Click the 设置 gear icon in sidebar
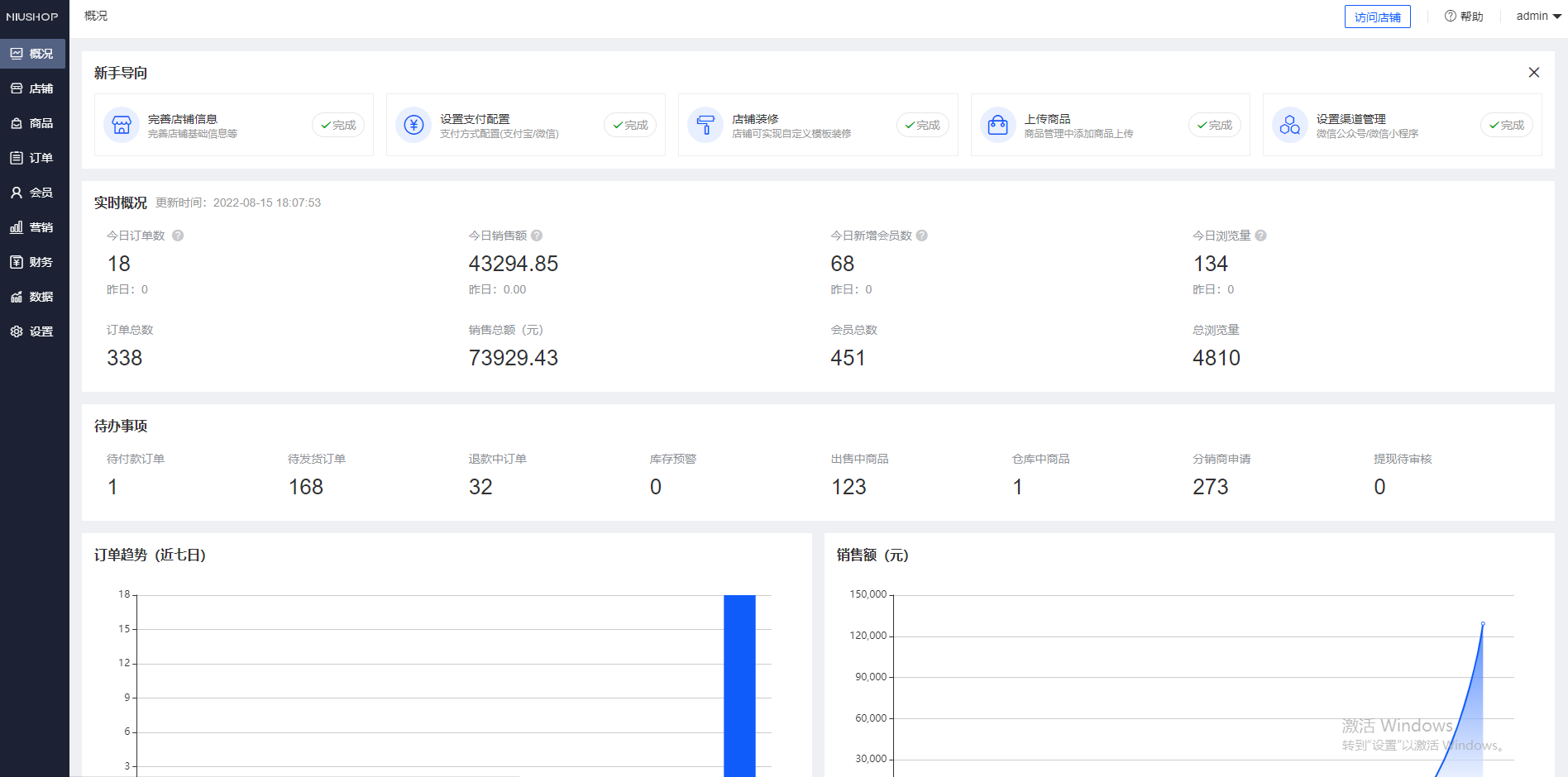1568x777 pixels. [x=17, y=331]
